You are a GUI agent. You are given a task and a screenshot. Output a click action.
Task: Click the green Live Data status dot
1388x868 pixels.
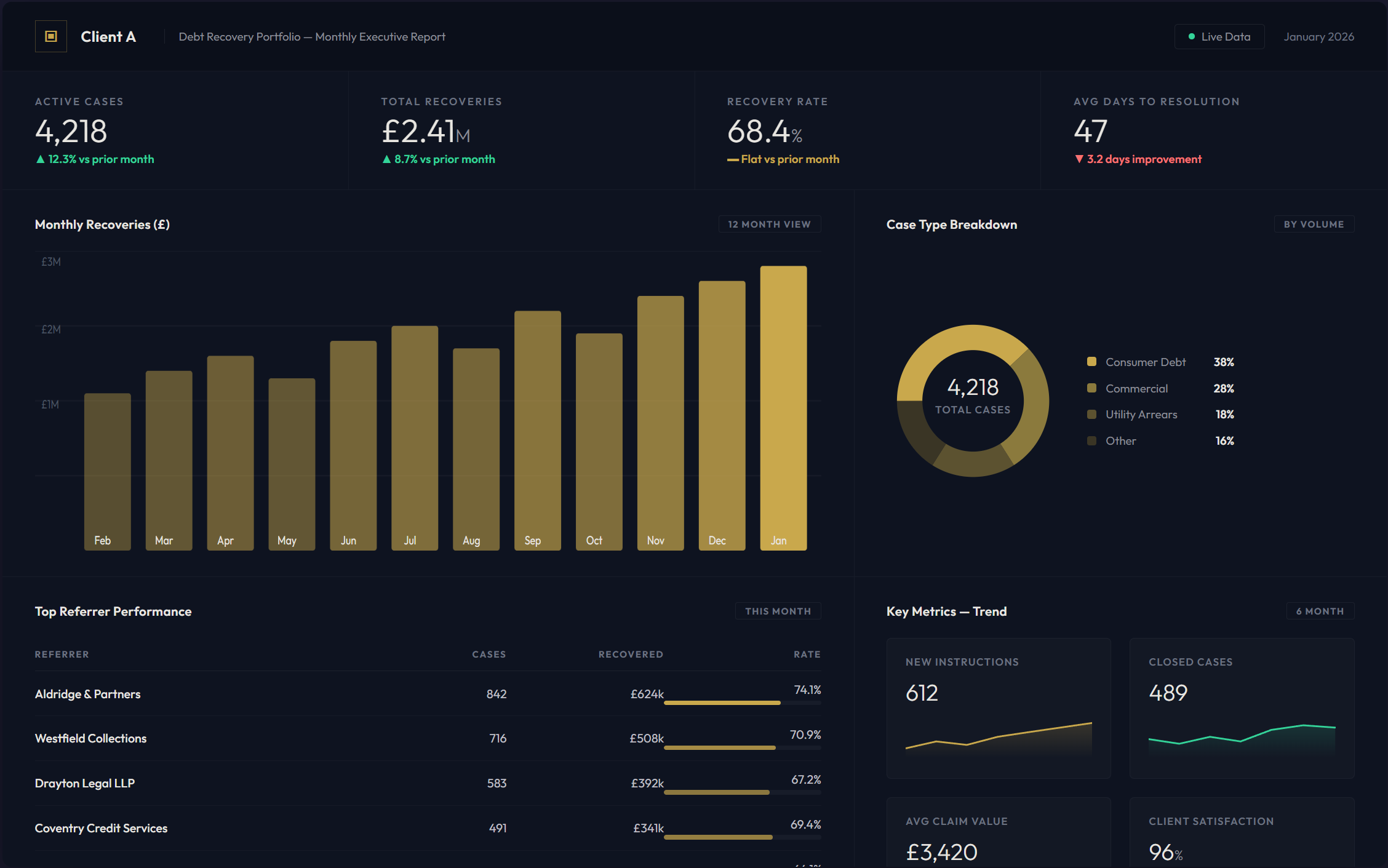[x=1191, y=37]
